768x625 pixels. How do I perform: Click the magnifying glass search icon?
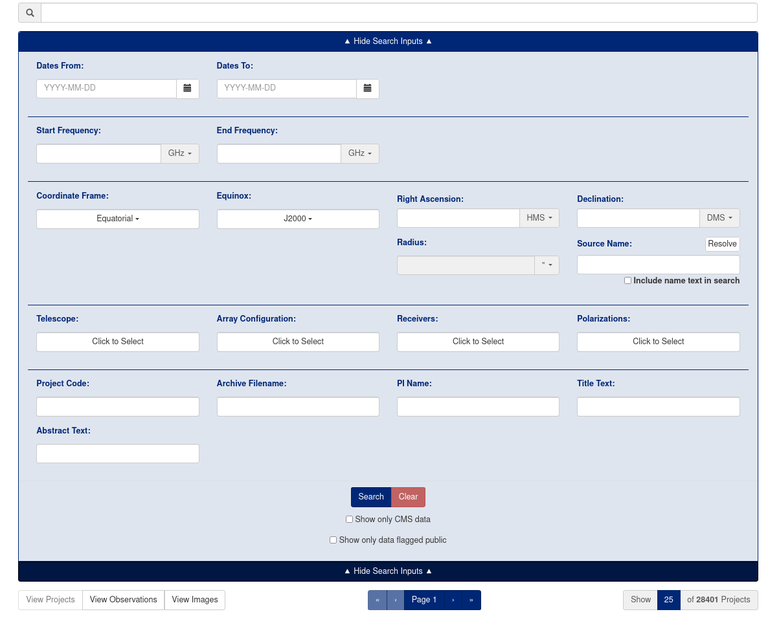tap(29, 13)
